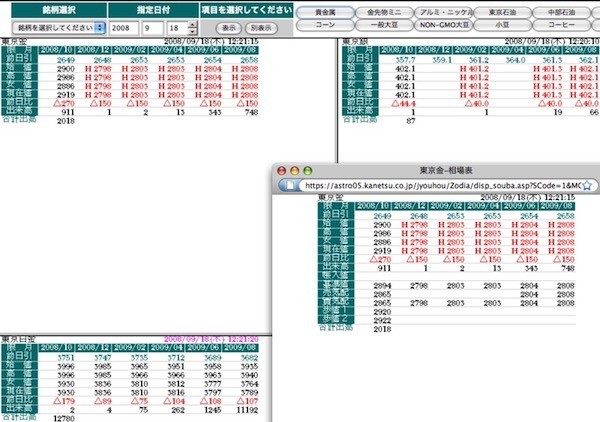Click value 2922 in the popup table
The width and height of the screenshot is (600, 422).
(x=382, y=320)
